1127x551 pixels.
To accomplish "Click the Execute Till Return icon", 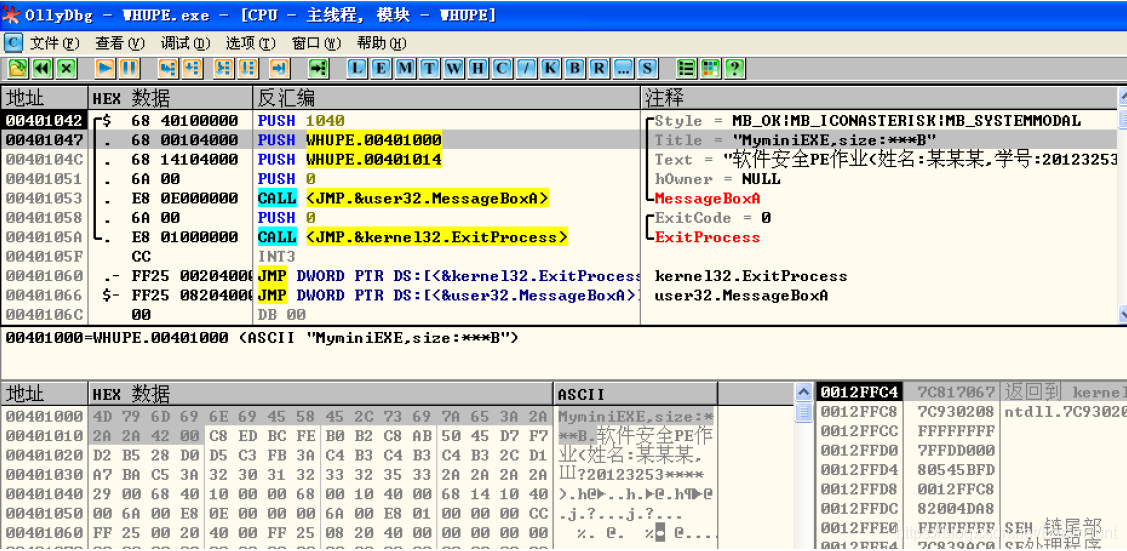I will 280,68.
